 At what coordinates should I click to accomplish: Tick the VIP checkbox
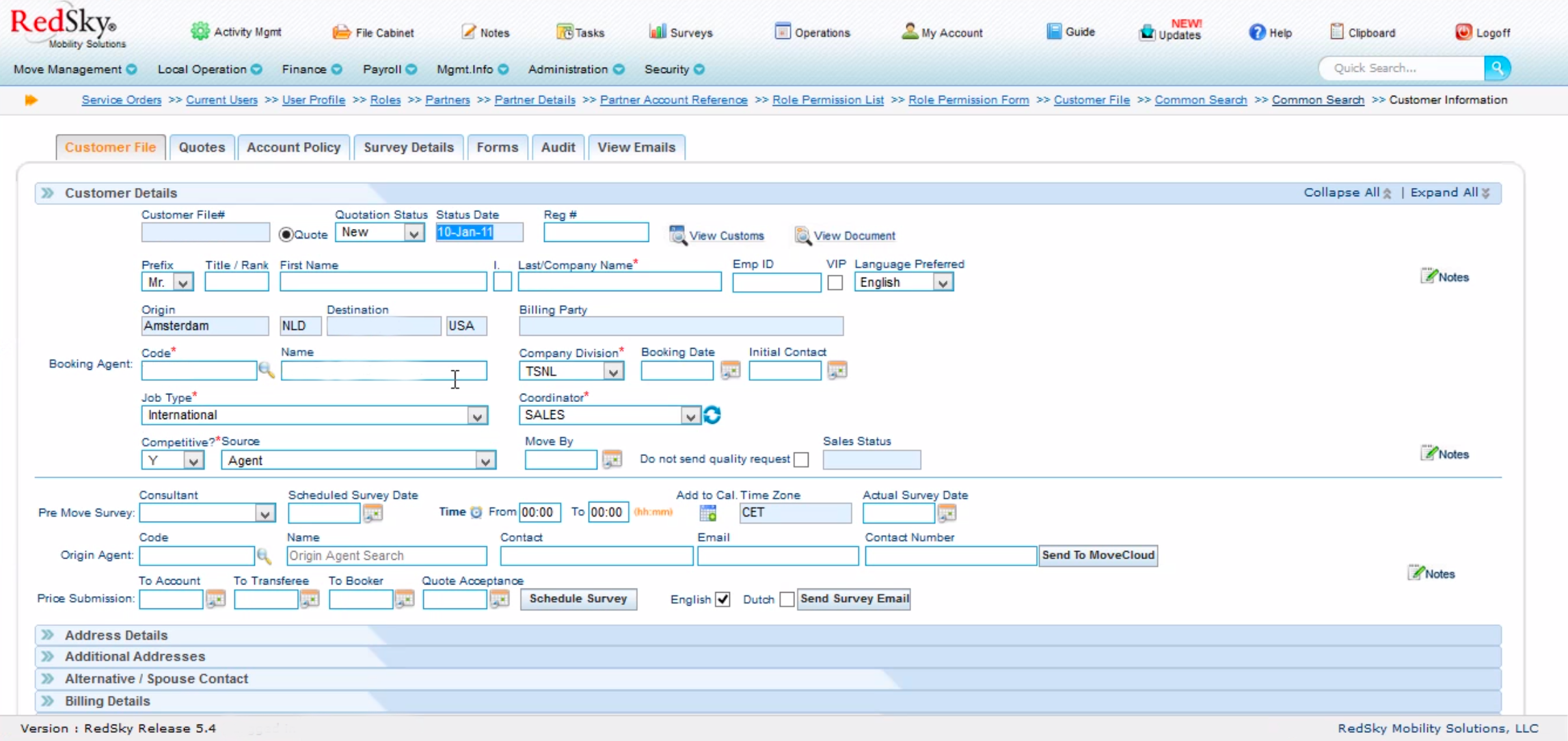[835, 282]
